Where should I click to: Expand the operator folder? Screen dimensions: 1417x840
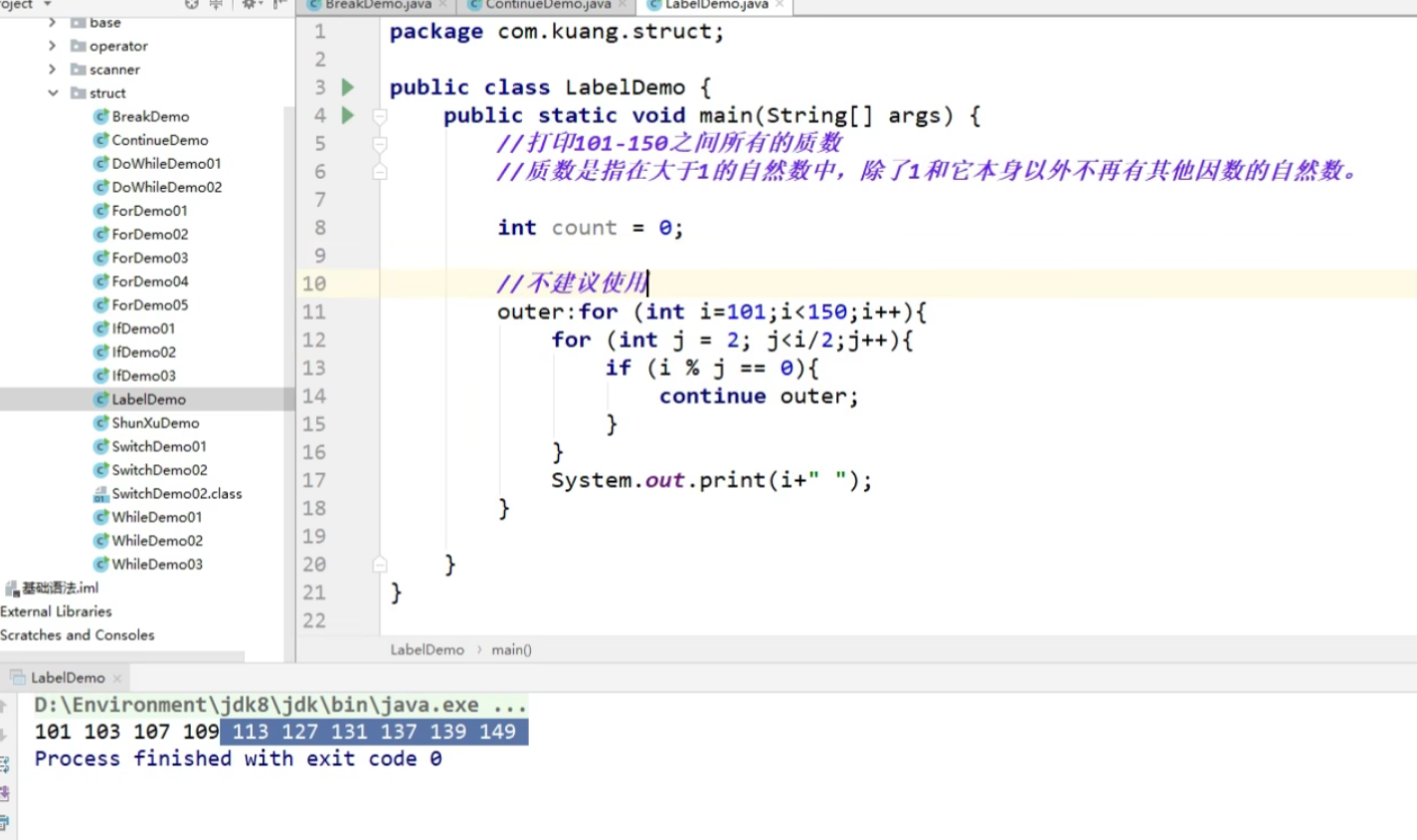click(x=52, y=46)
